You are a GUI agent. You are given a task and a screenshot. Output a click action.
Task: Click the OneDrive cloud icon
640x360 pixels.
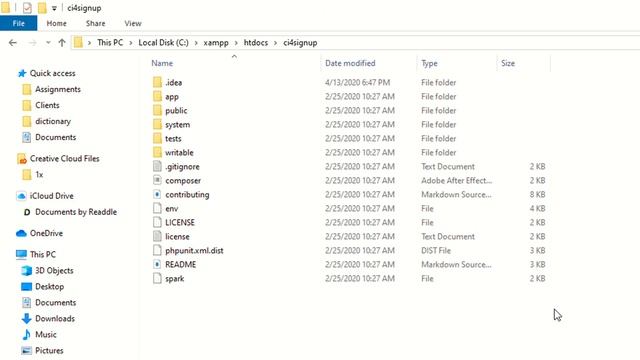(21, 233)
